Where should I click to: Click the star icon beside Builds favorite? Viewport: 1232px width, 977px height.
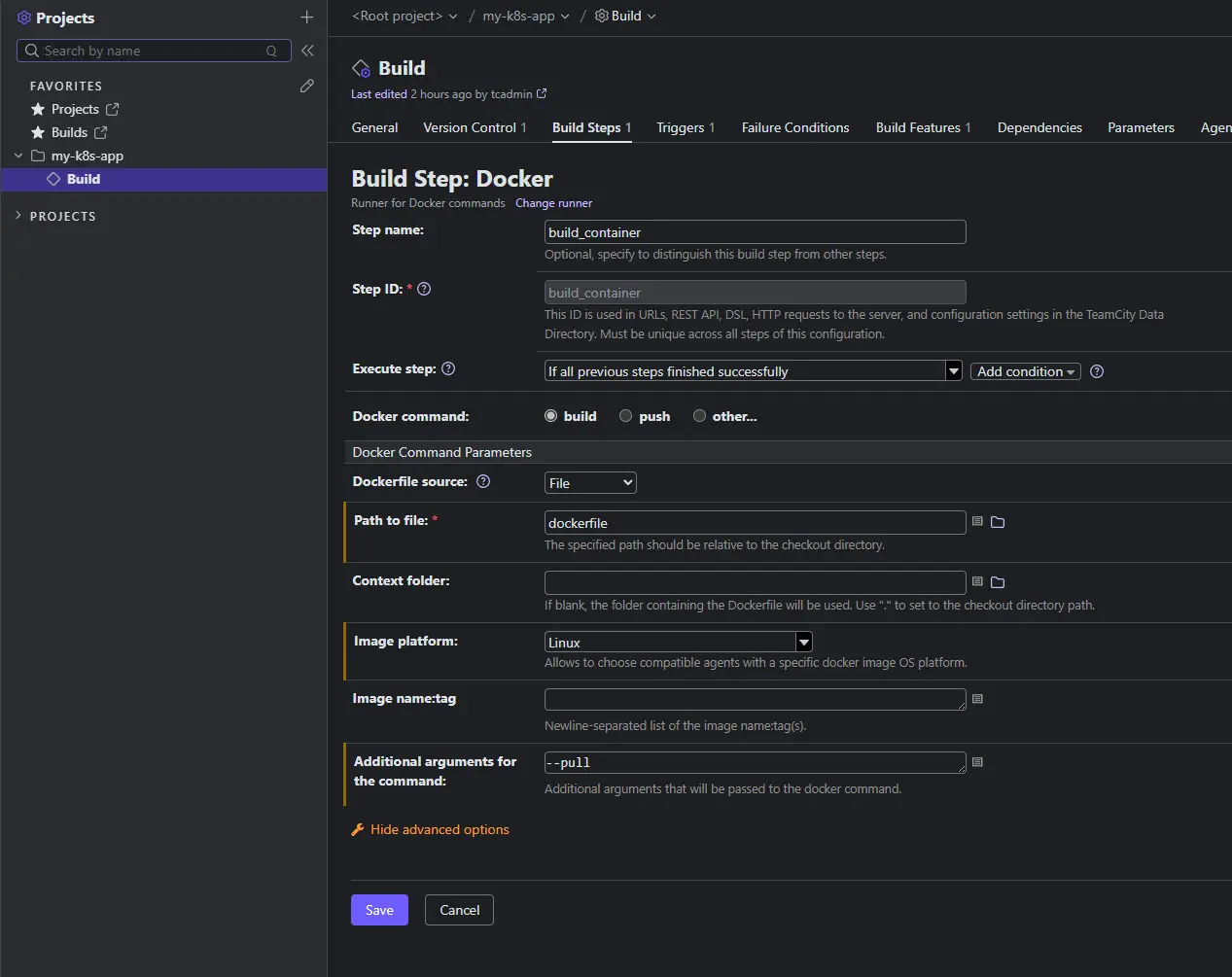[x=38, y=132]
